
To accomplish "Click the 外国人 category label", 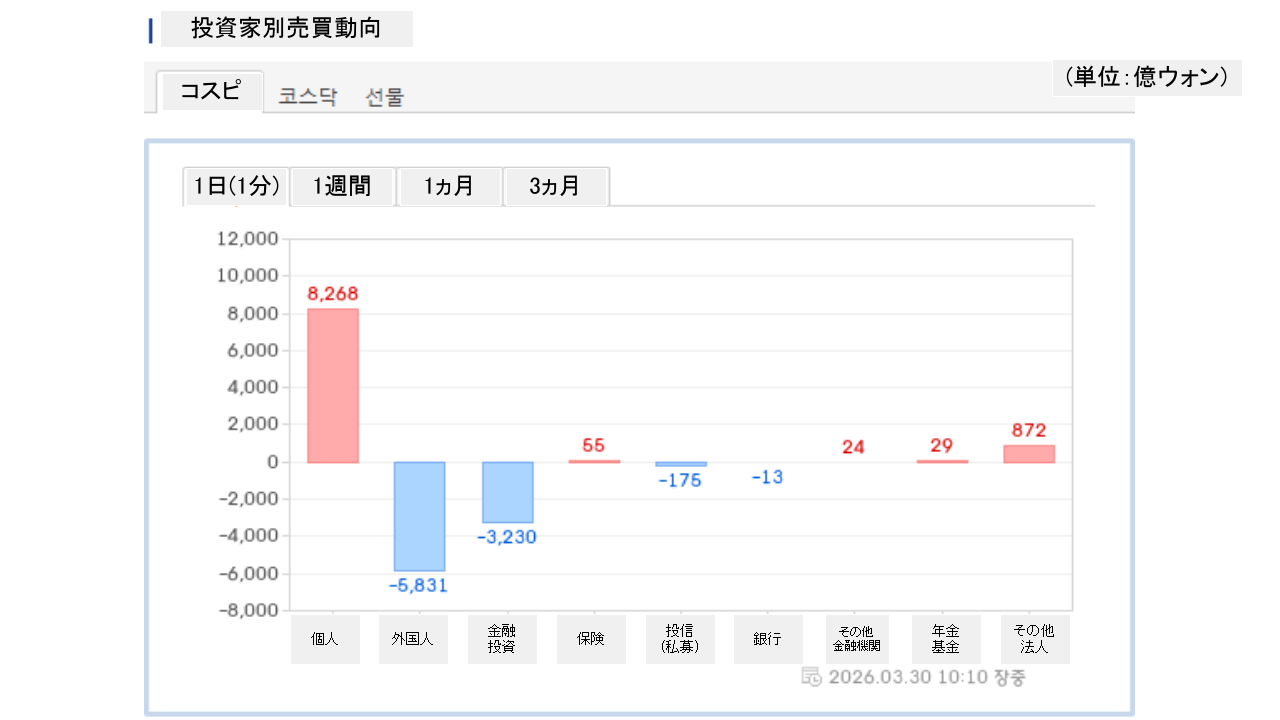I will point(414,639).
